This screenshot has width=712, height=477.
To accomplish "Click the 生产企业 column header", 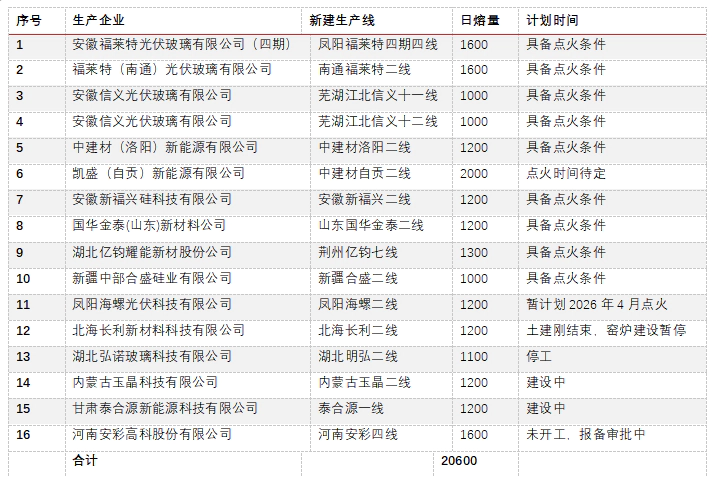I will pos(100,20).
